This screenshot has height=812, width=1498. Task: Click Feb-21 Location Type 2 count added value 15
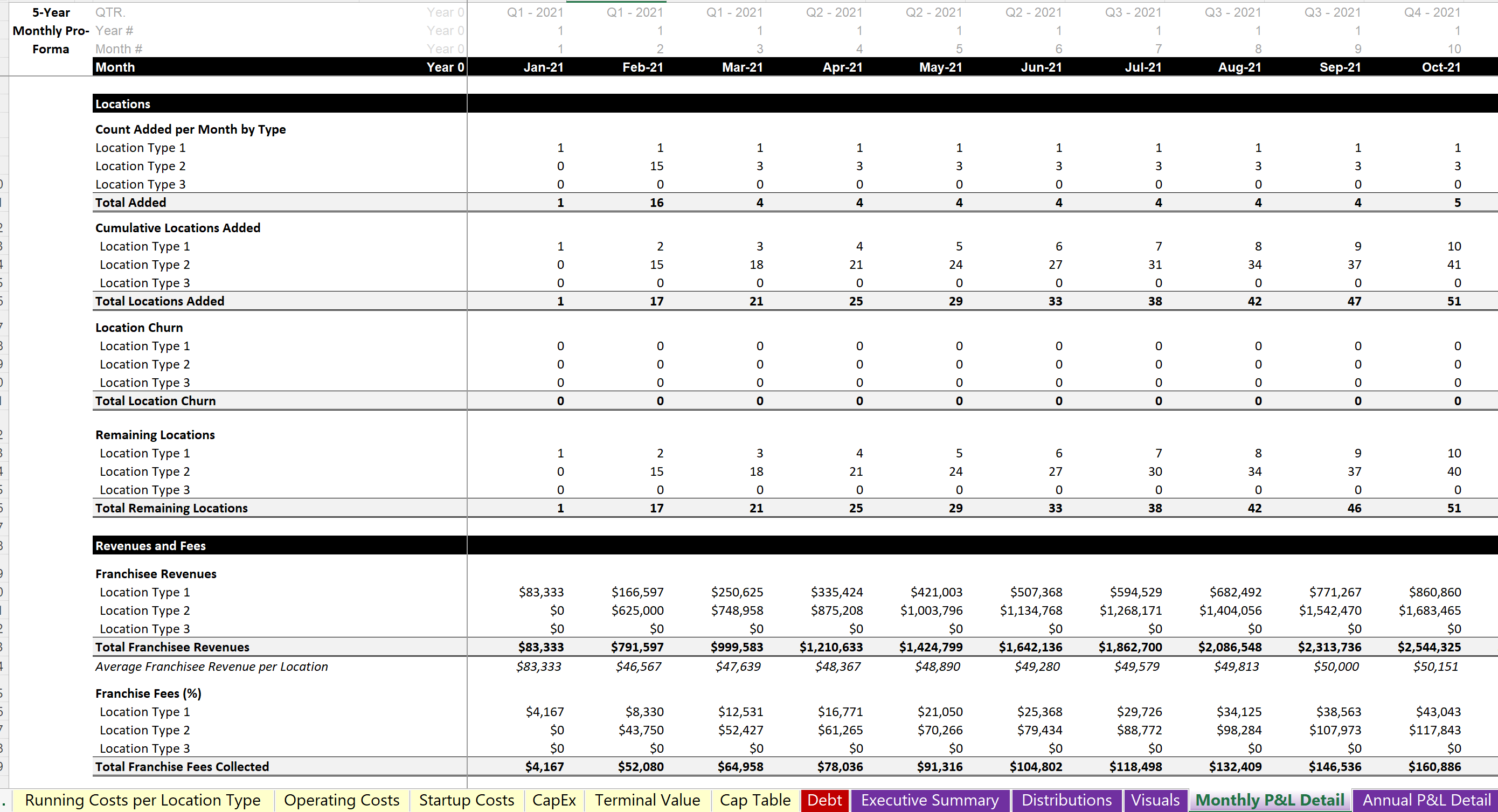click(x=656, y=166)
